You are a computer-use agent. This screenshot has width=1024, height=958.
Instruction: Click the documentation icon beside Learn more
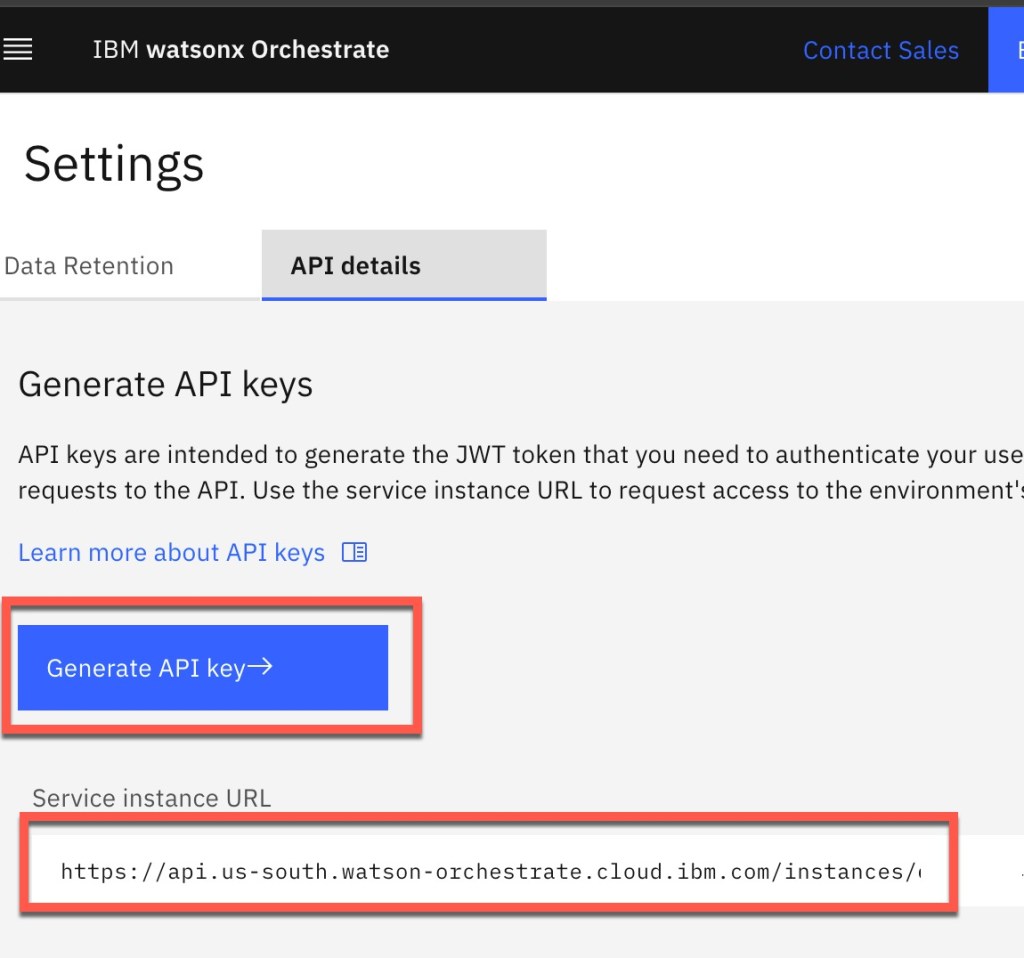pos(354,552)
